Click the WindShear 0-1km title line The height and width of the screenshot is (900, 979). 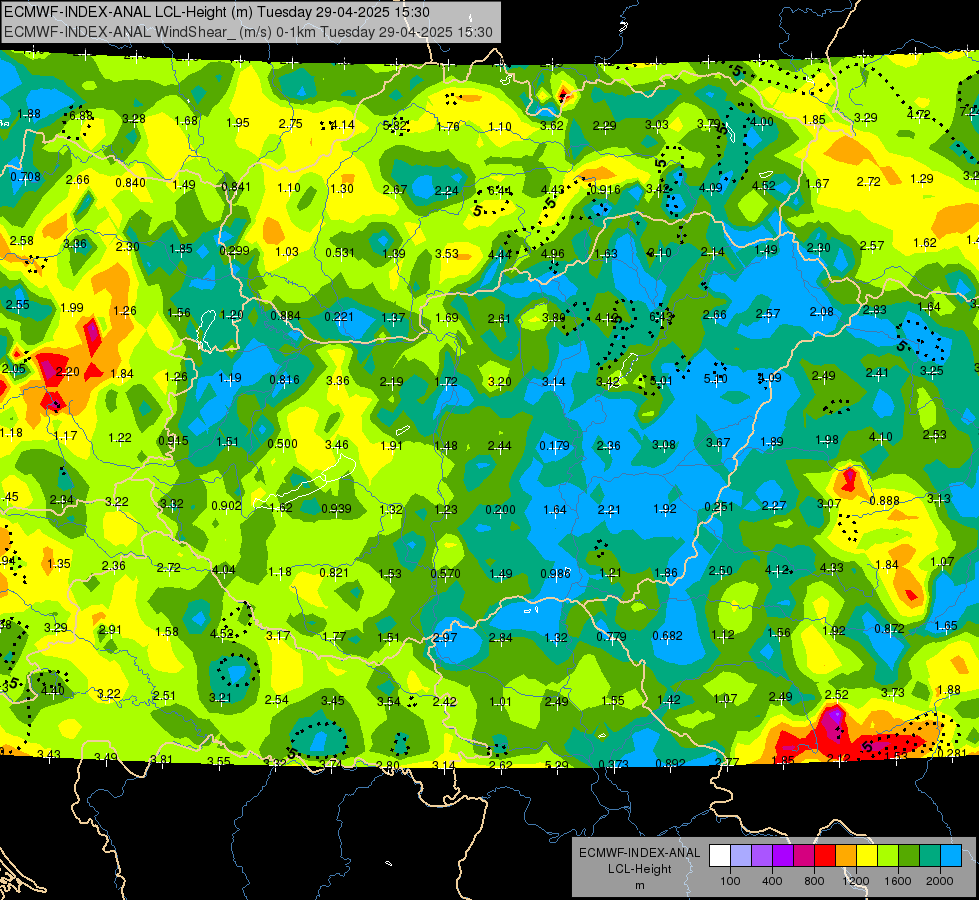click(248, 32)
